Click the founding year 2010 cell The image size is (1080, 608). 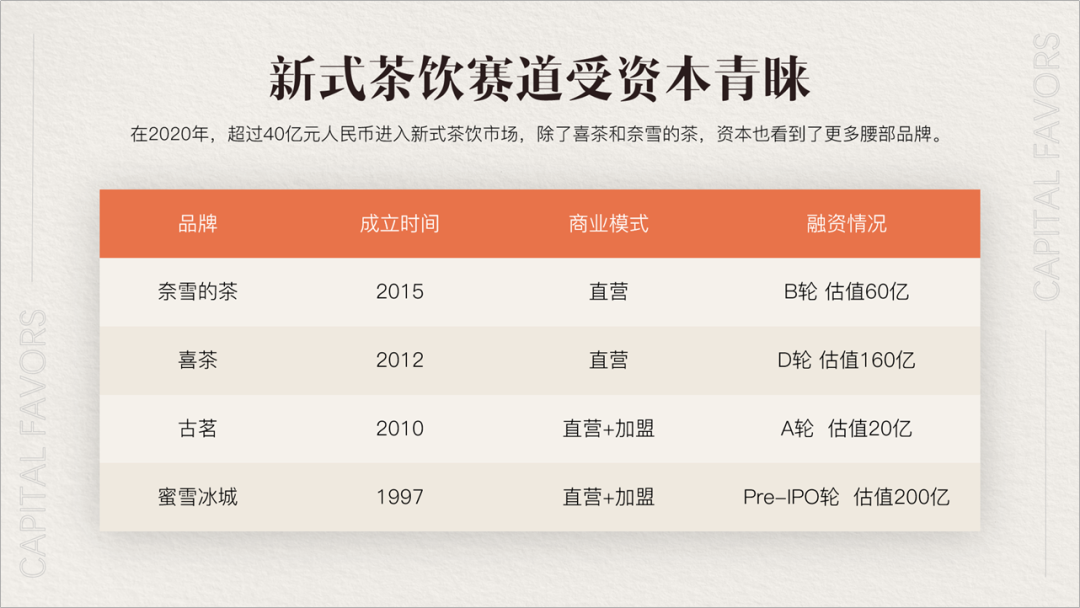click(399, 428)
